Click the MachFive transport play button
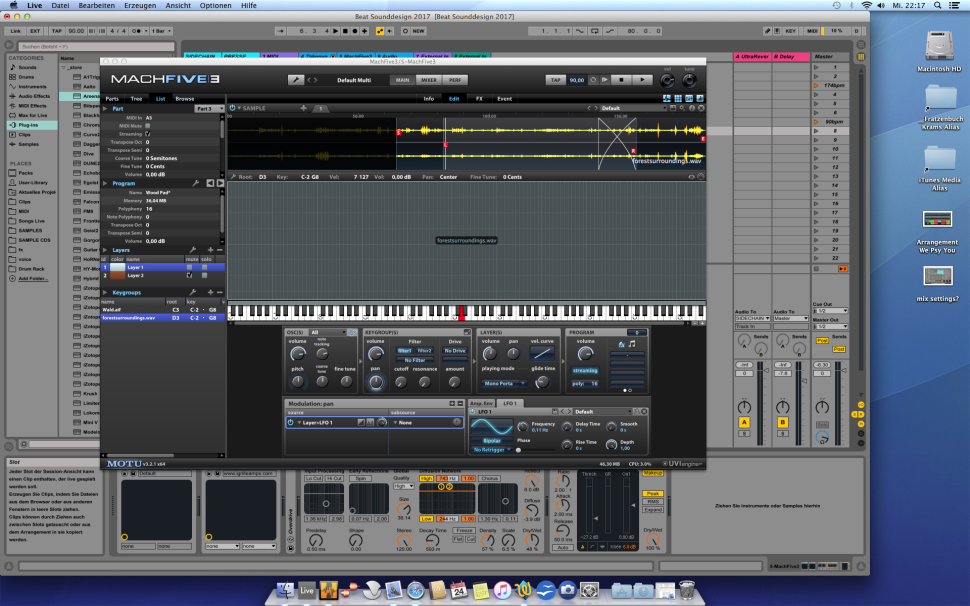The image size is (970, 606). point(643,80)
